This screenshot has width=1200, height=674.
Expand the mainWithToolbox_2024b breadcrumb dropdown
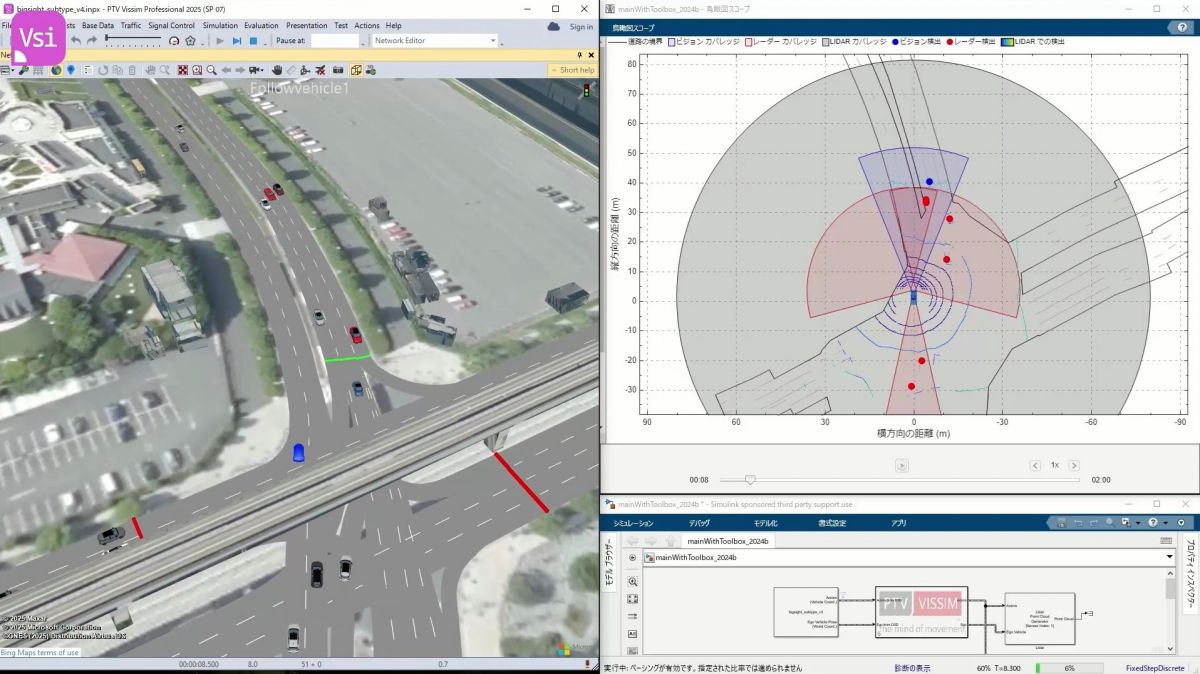tap(1168, 557)
